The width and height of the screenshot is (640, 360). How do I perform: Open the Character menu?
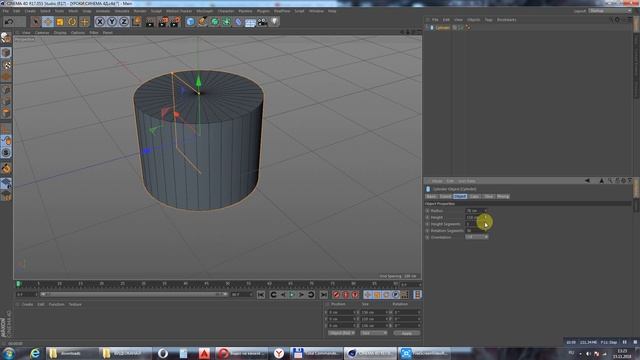[x=226, y=11]
